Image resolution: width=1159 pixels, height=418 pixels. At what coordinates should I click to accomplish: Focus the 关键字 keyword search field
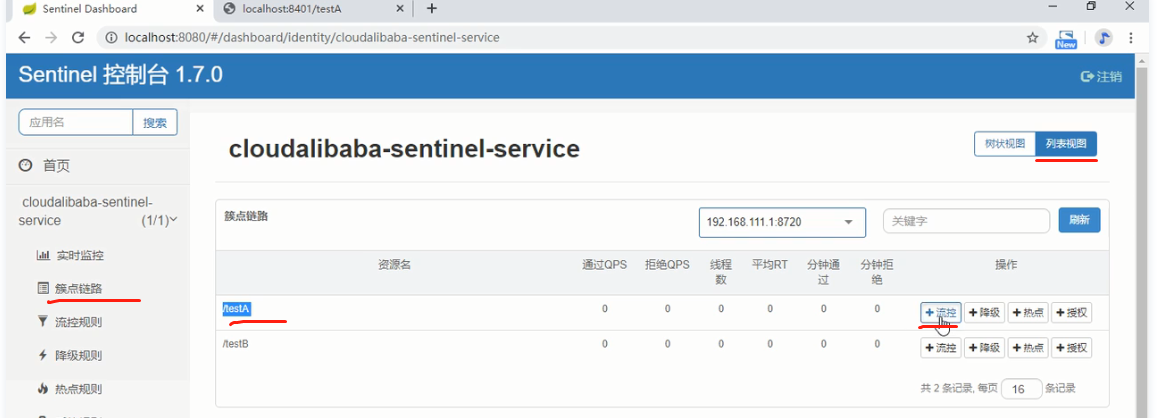pos(965,221)
